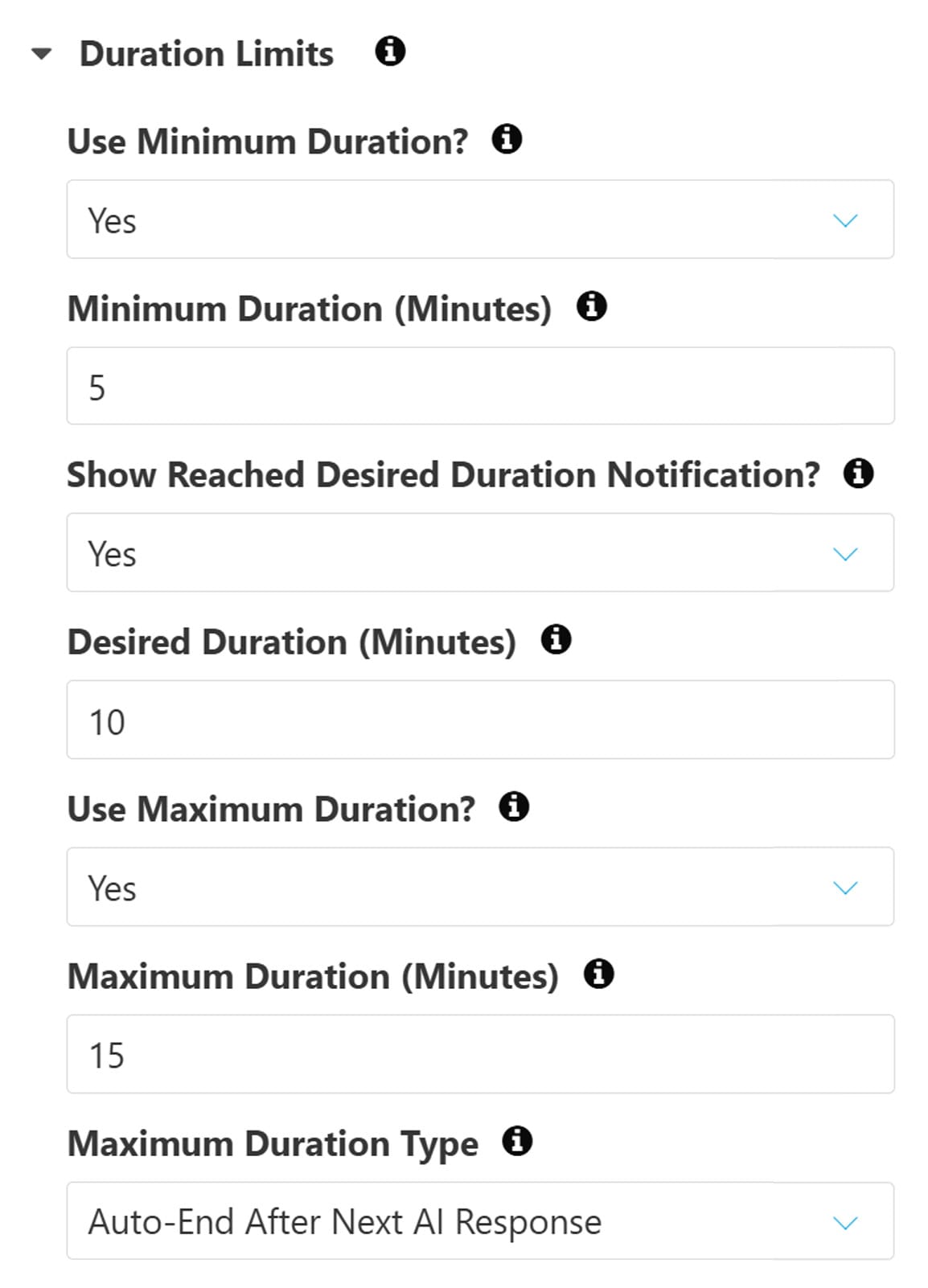Click the Minimum Duration minutes input field
The height and width of the screenshot is (1288, 928).
(x=479, y=386)
